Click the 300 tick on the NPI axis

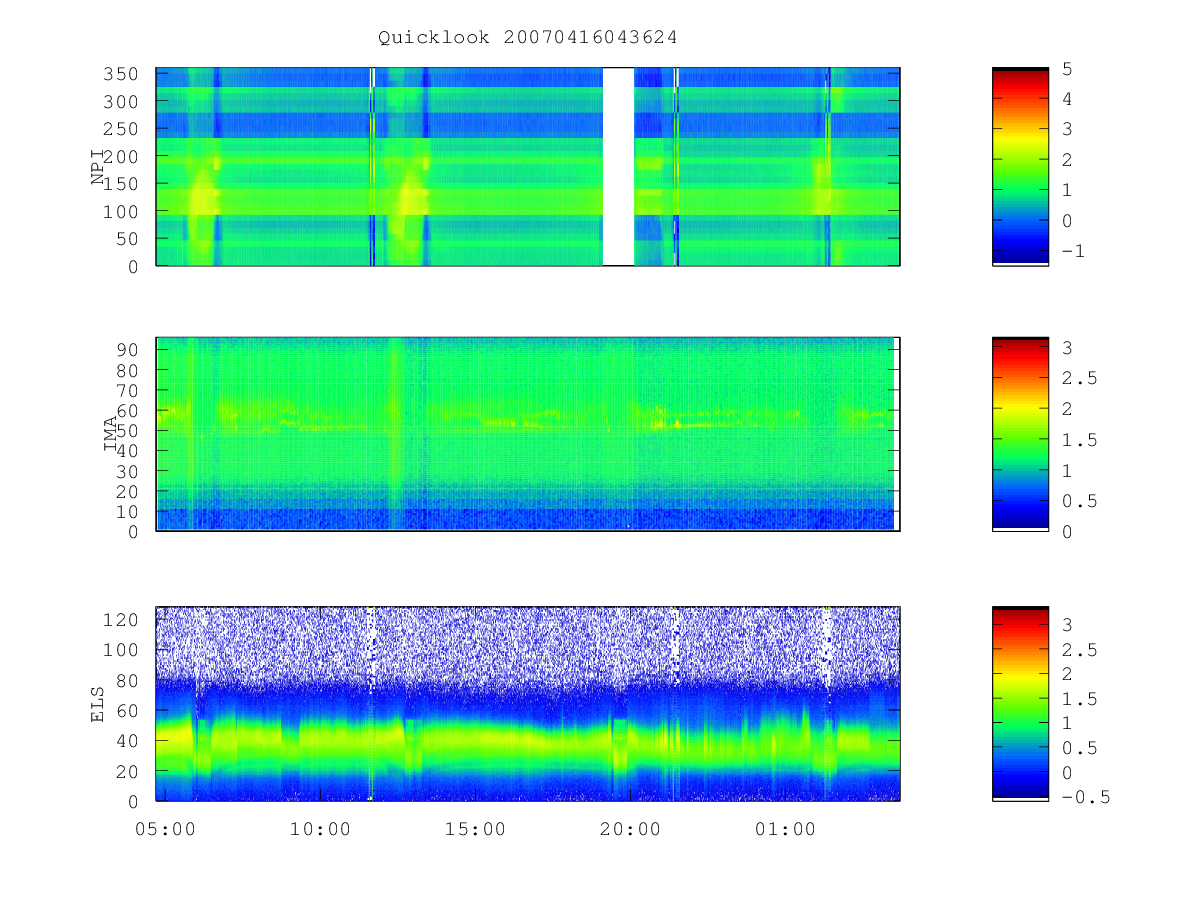123,102
